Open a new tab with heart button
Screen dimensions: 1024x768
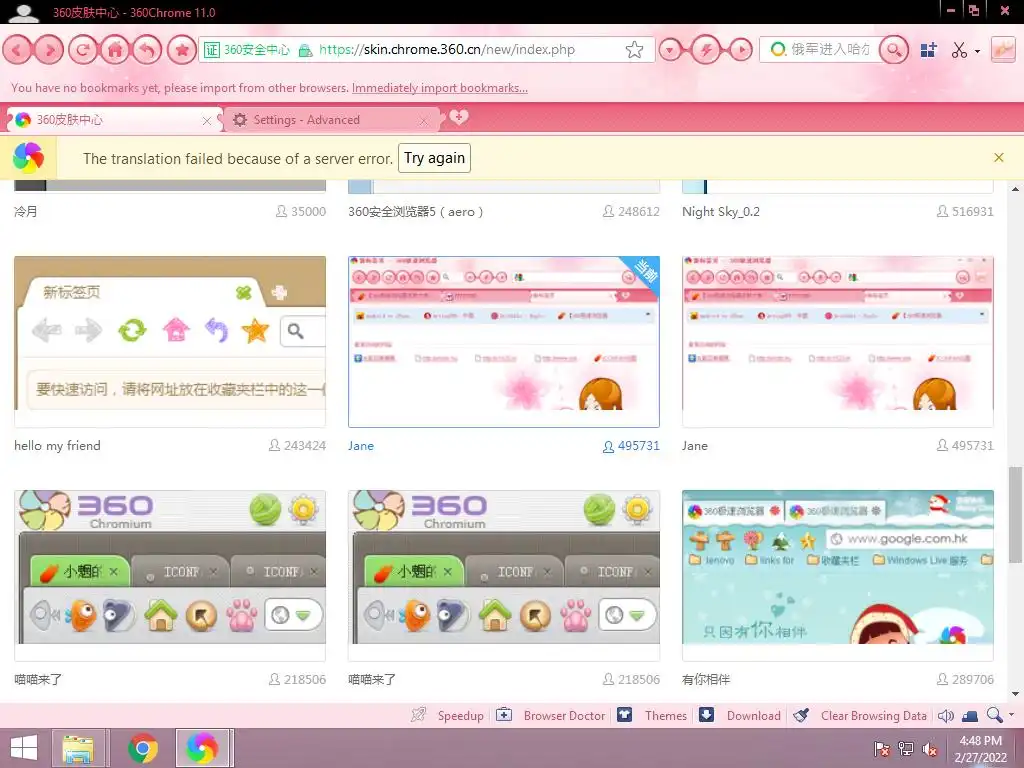(x=458, y=118)
